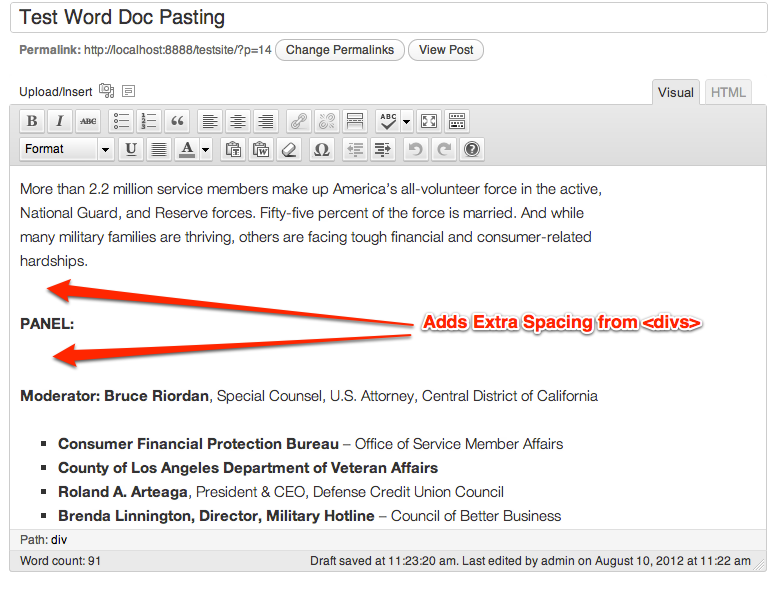Viewport: 780px width, 593px height.
Task: Open text color picker dropdown arrow
Action: (205, 149)
